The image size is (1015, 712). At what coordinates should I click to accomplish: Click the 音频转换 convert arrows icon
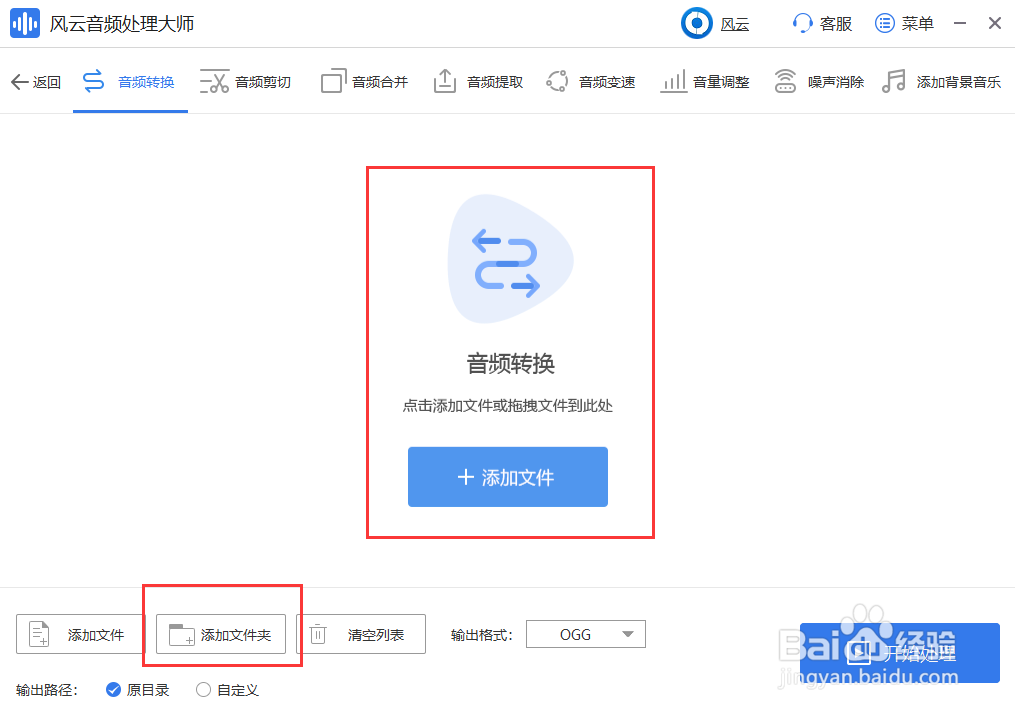click(x=93, y=82)
